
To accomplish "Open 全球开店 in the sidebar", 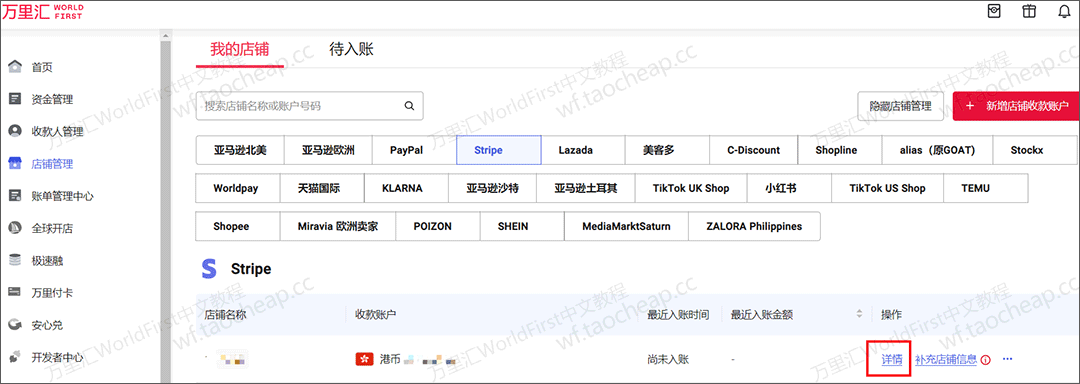I will point(52,228).
